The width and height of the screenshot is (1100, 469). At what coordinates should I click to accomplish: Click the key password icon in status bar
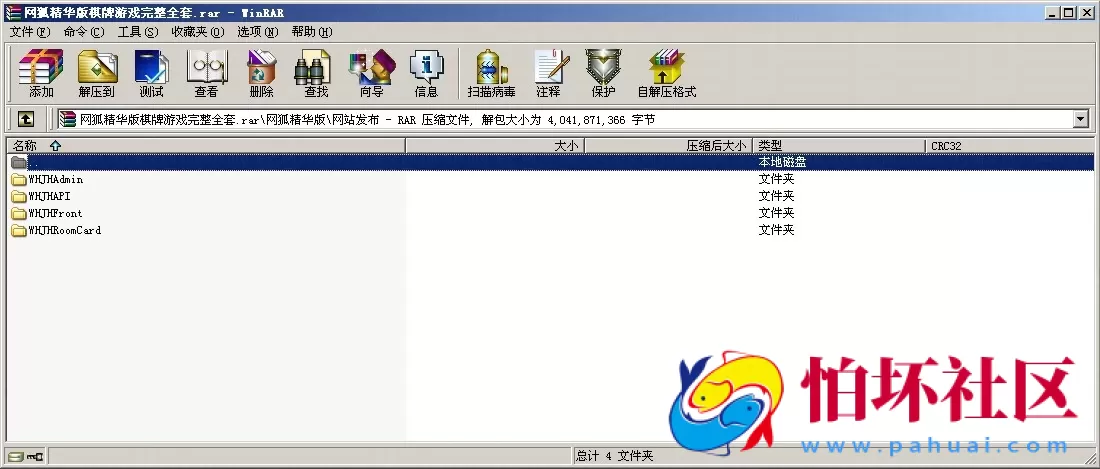click(34, 456)
